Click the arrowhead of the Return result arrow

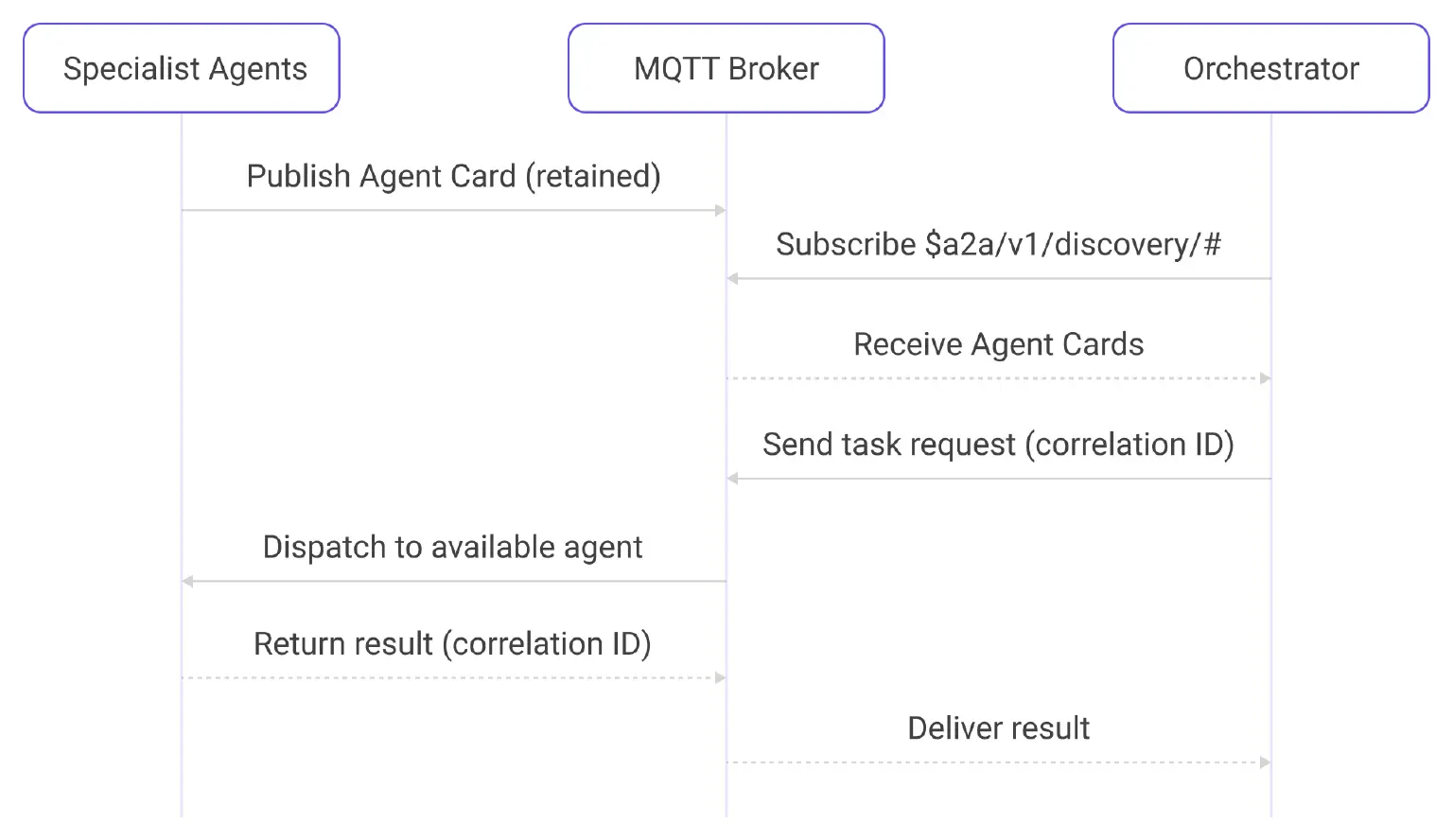coord(720,678)
